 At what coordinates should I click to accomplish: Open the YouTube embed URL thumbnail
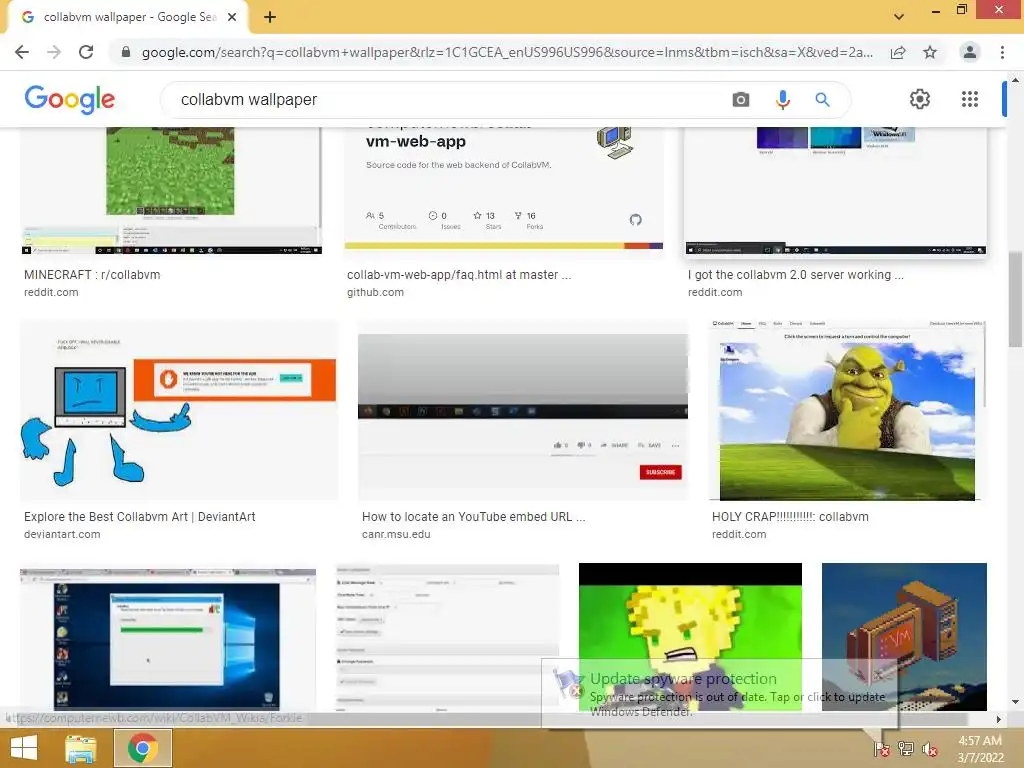click(522, 411)
